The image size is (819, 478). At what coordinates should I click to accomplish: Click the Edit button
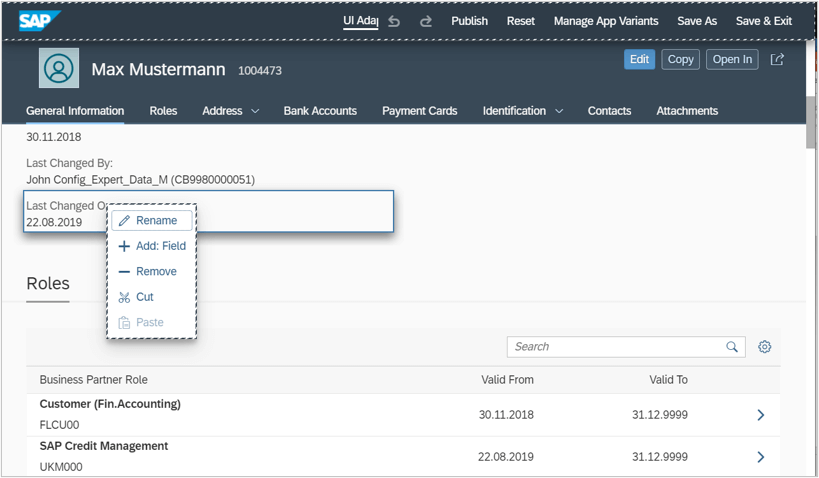[x=639, y=60]
